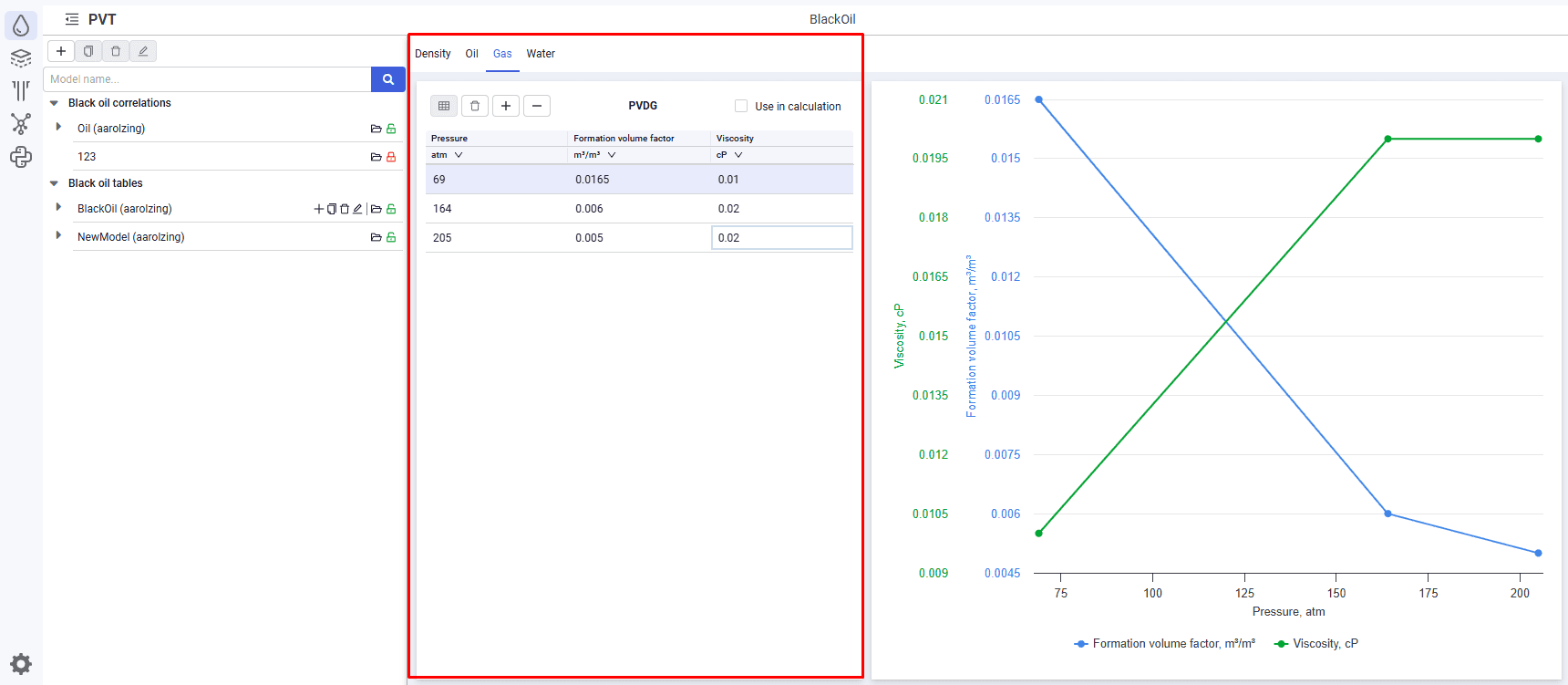Click the model search magnifier button
The height and width of the screenshot is (685, 1568).
(x=388, y=79)
